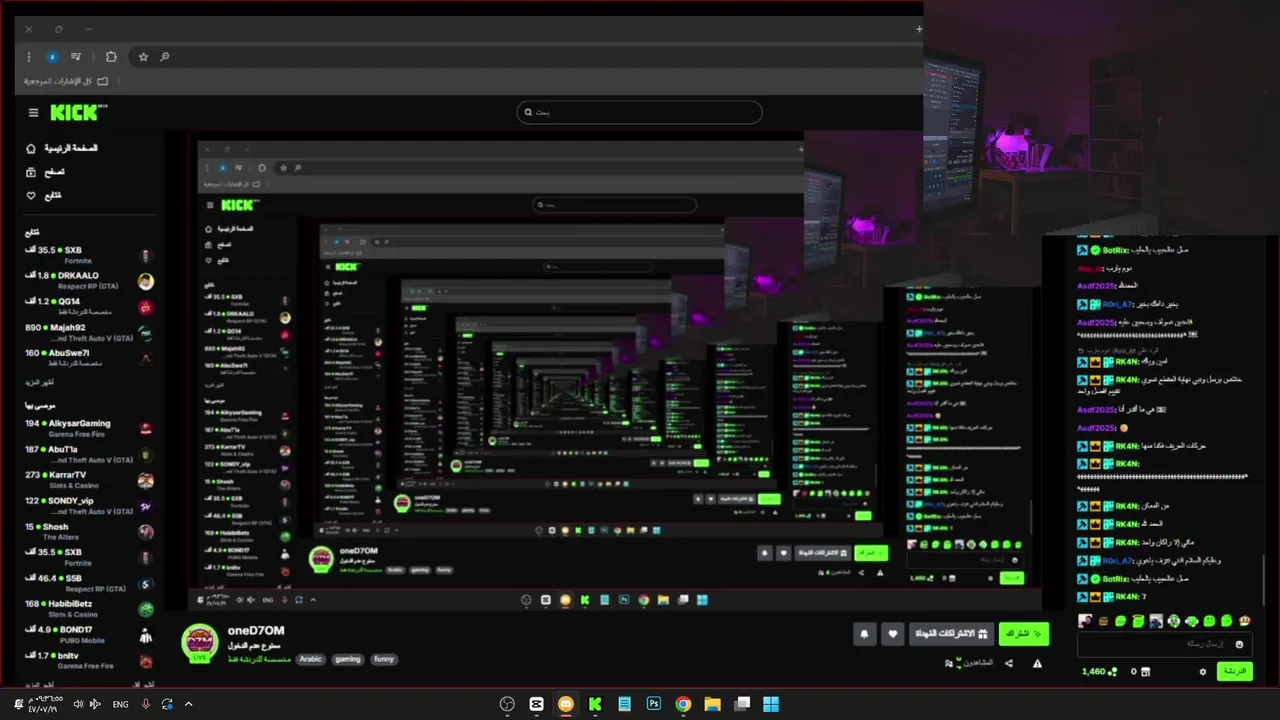The width and height of the screenshot is (1280, 720).
Task: Select the Arabic tag
Action: point(311,659)
